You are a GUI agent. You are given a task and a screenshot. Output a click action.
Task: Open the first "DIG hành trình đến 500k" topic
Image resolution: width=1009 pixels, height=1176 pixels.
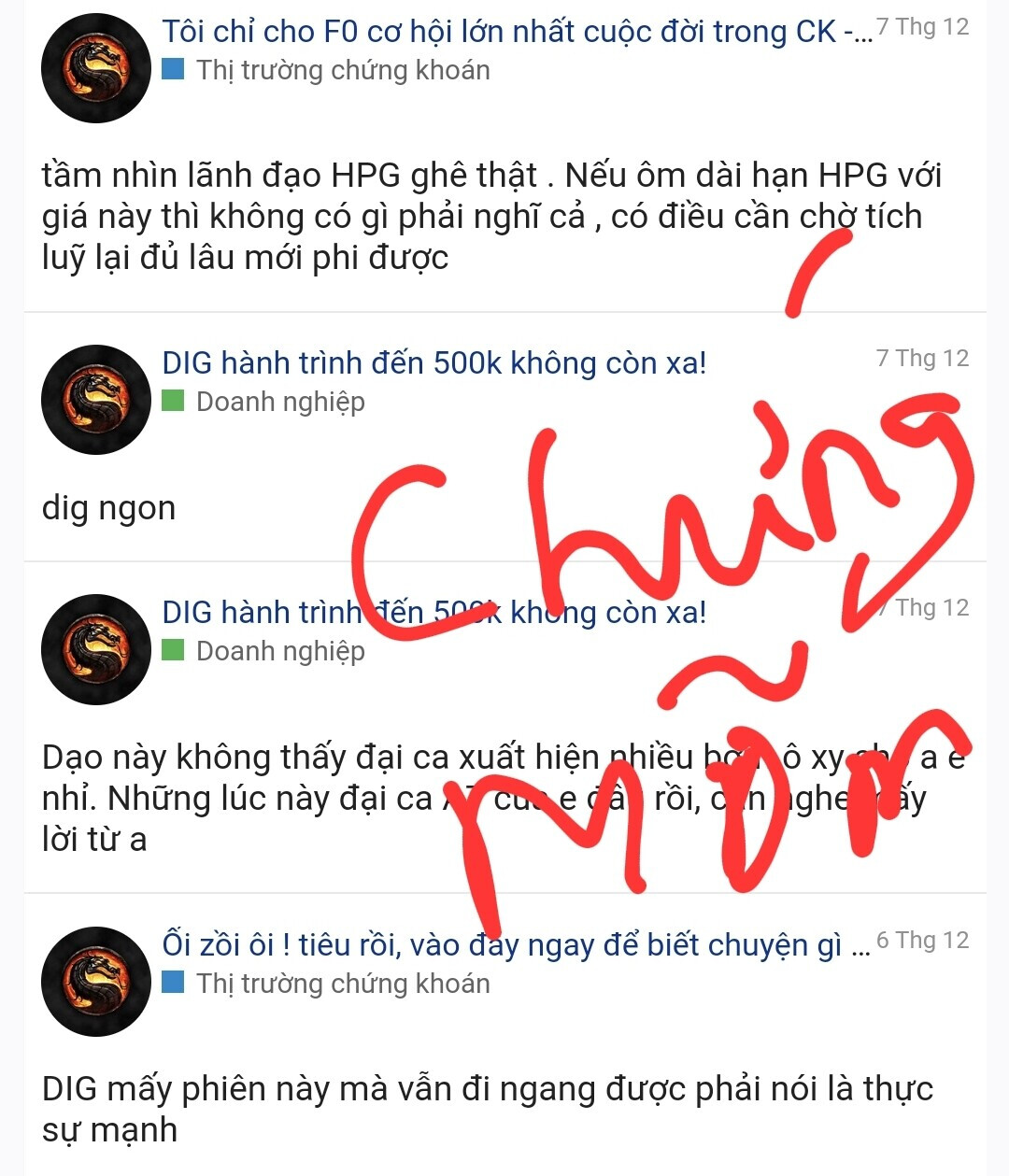click(x=434, y=362)
